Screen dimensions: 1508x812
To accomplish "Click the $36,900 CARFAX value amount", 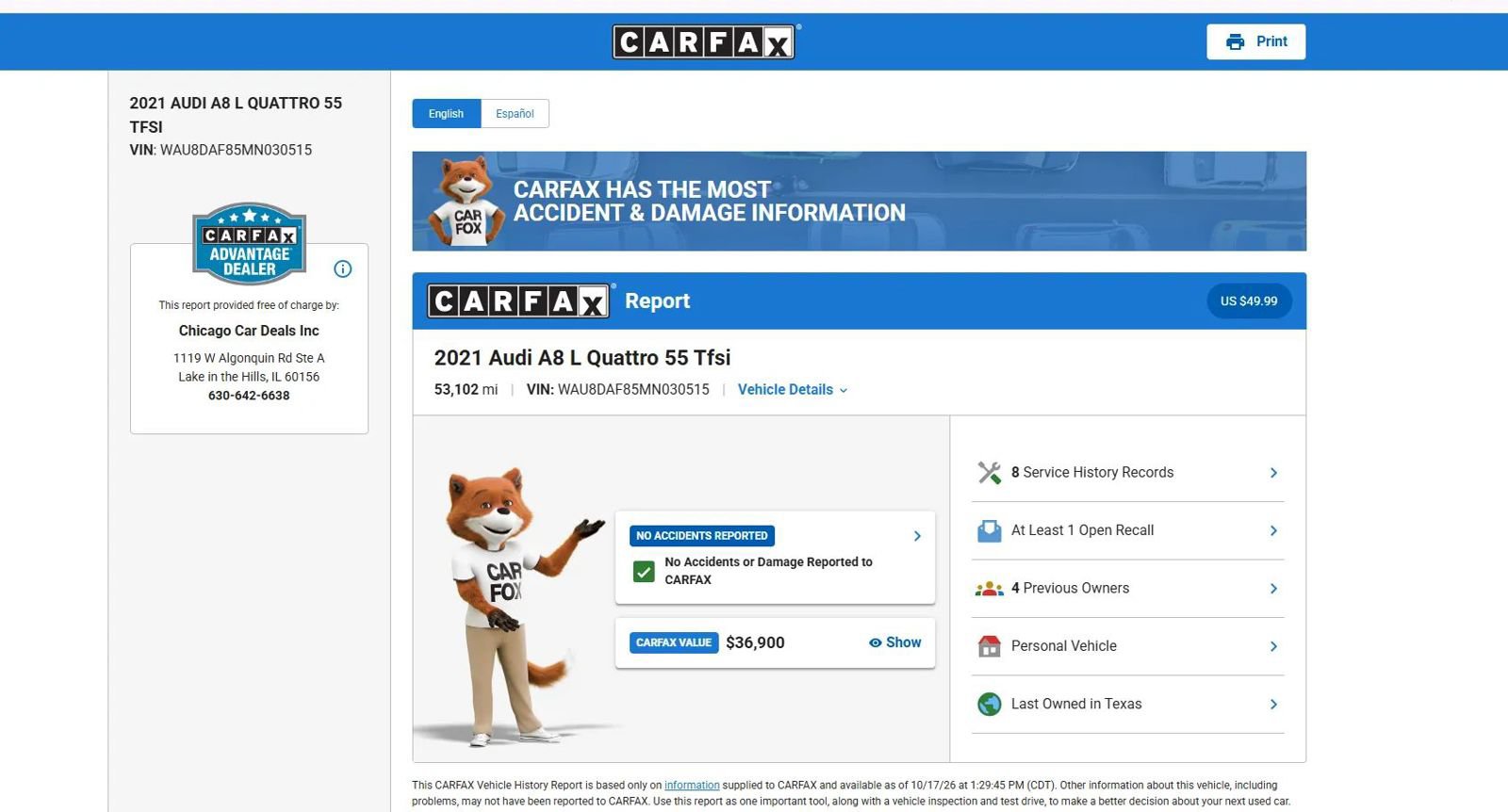I will [x=755, y=642].
